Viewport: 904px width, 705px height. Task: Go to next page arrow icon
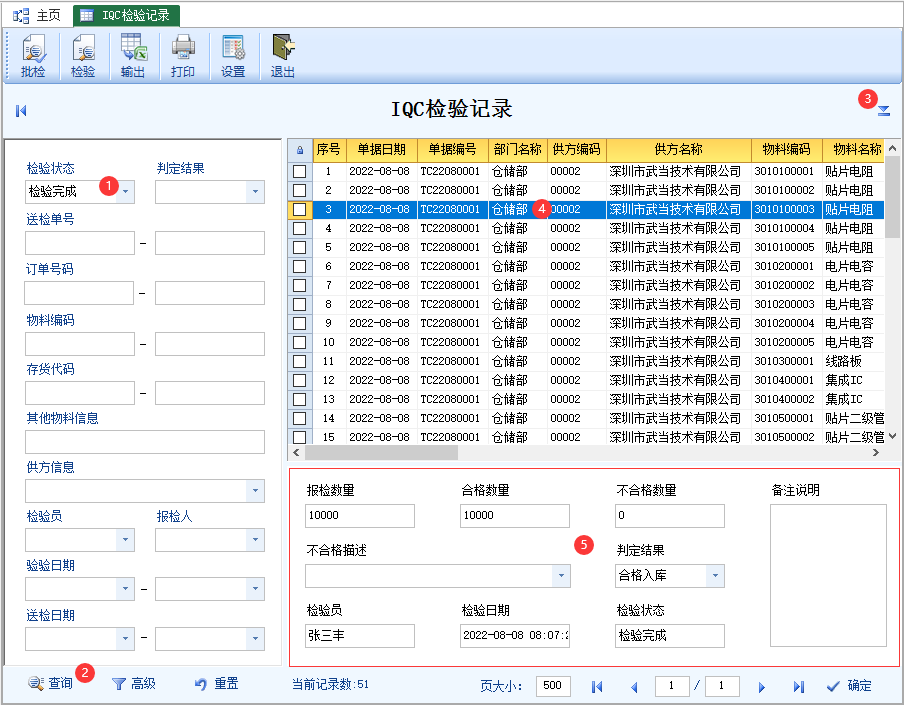(x=762, y=686)
